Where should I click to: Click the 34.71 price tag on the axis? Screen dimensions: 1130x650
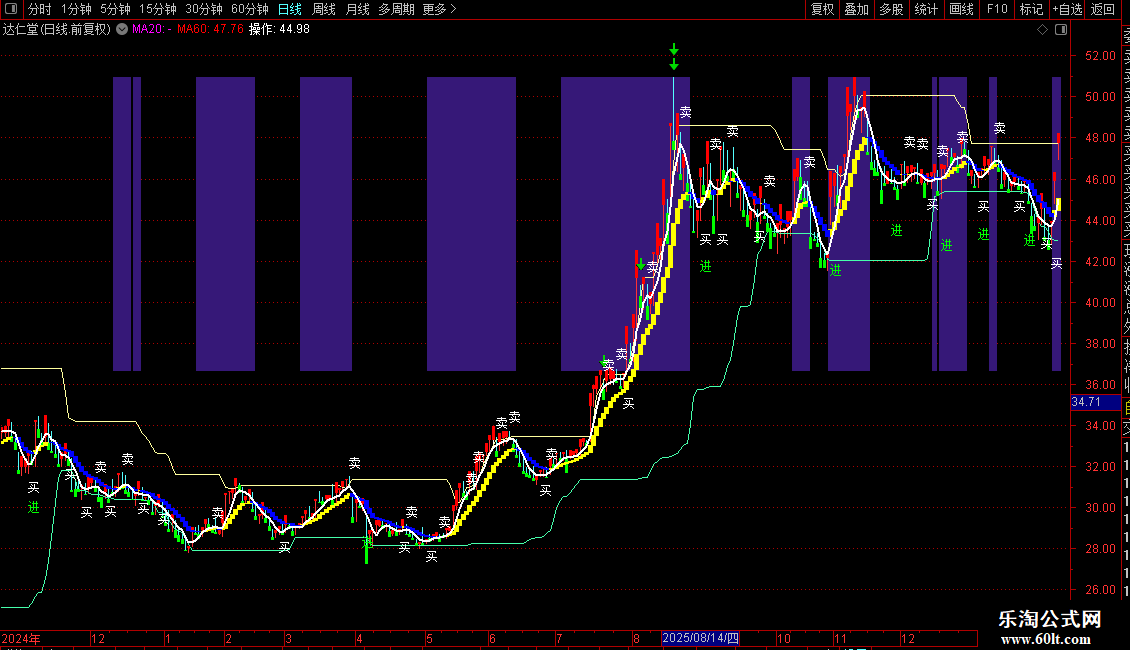pos(1095,402)
